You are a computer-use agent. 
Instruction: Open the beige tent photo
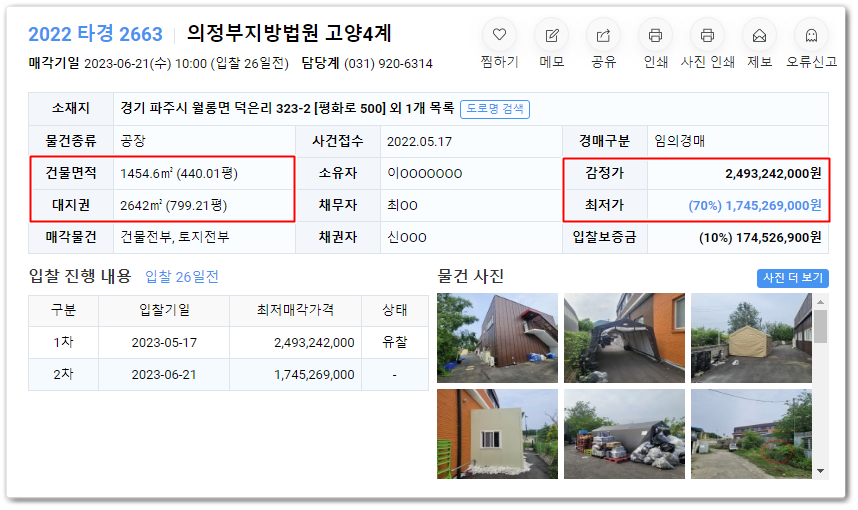pos(751,338)
